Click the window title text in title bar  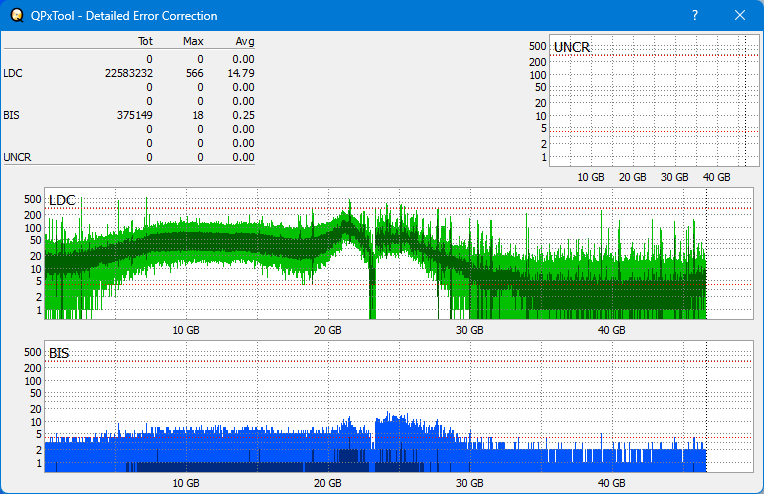pos(125,16)
